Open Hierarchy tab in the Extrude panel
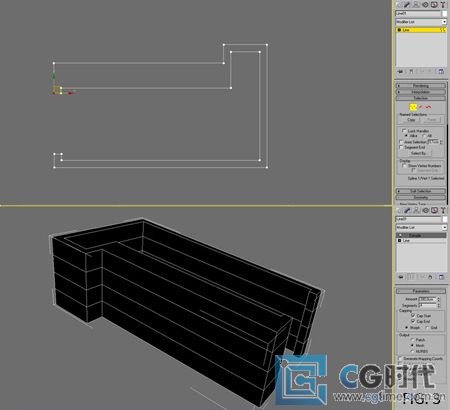 (416, 210)
